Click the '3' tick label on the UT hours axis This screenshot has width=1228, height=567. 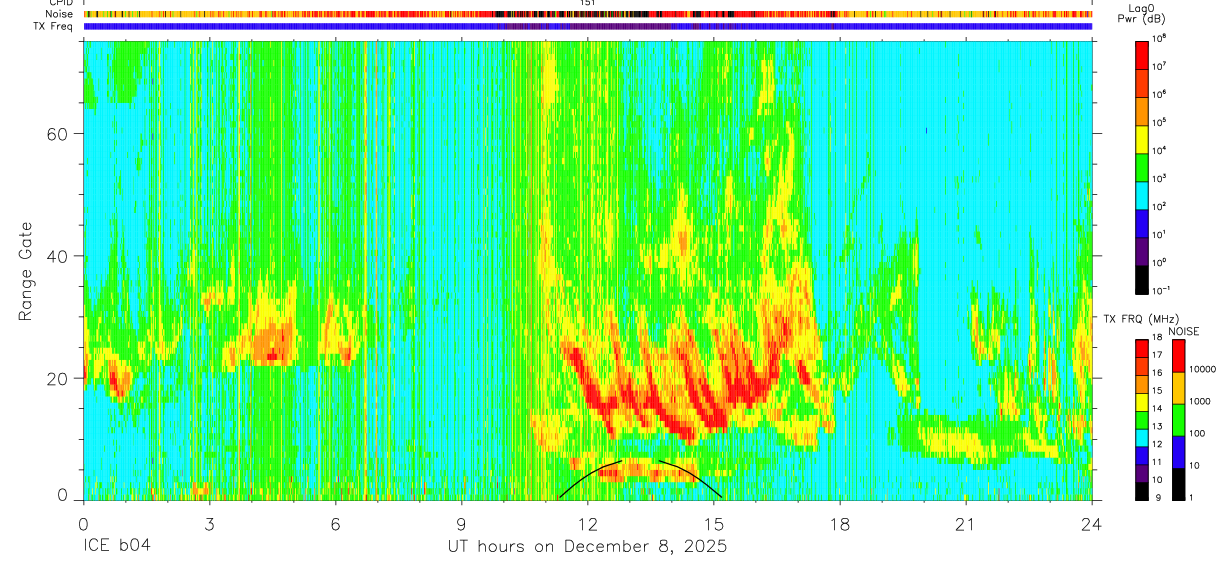pyautogui.click(x=209, y=523)
